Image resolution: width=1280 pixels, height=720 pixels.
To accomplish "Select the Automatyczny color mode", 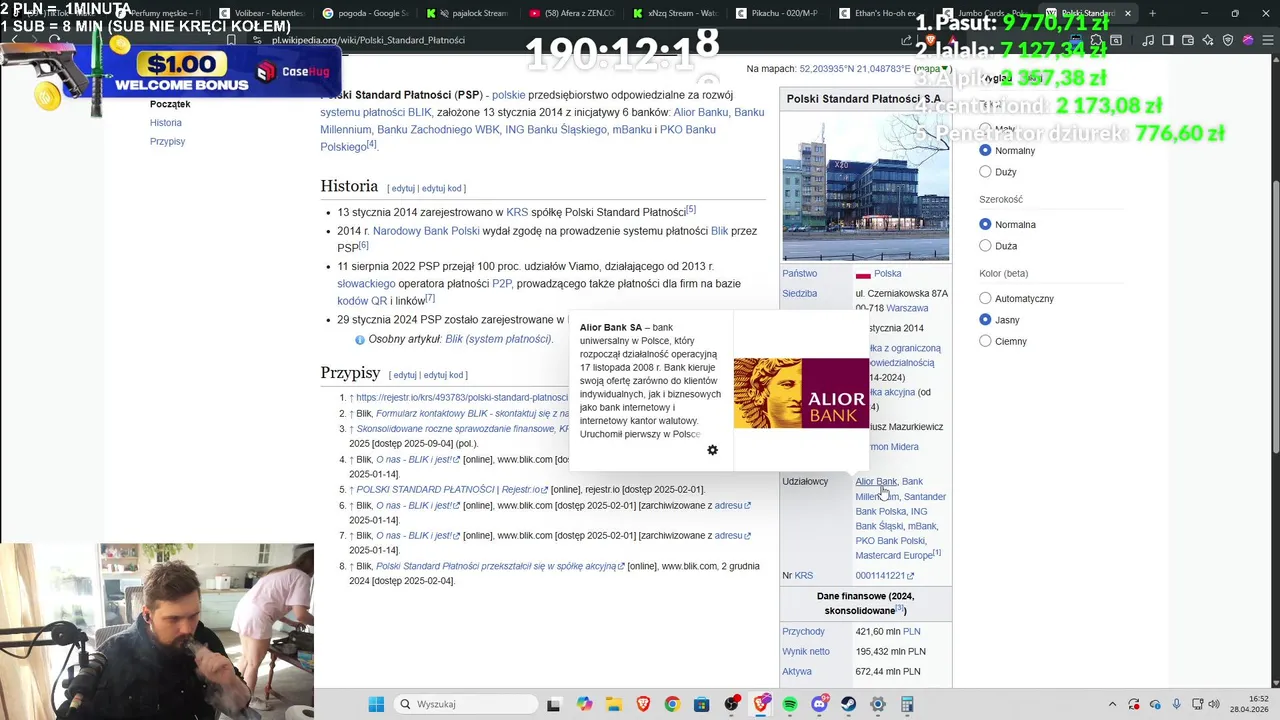I will 985,298.
